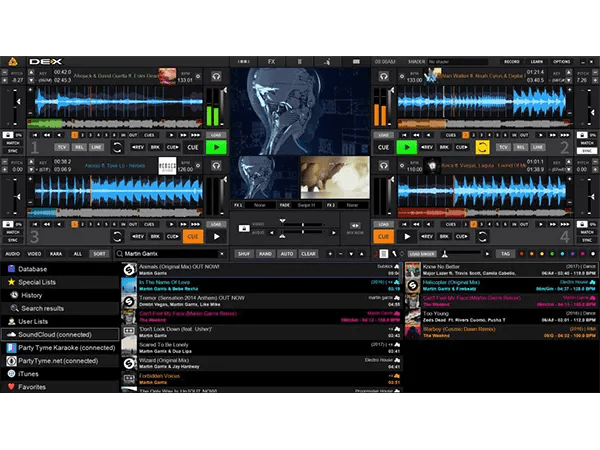Viewport: 600px width, 450px height.
Task: Open CUES dropdown on deck 2
Action: [x=451, y=135]
